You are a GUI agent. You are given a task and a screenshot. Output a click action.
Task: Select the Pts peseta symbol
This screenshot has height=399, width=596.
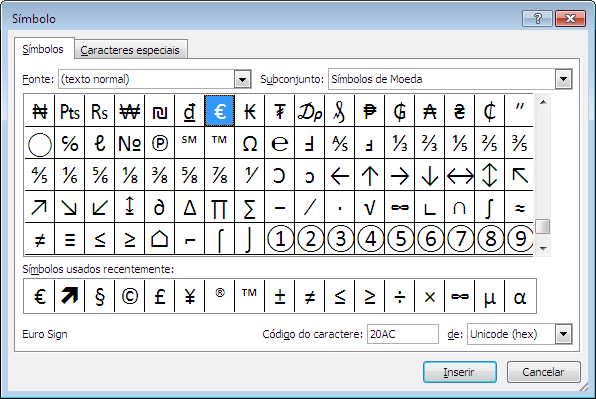70,111
